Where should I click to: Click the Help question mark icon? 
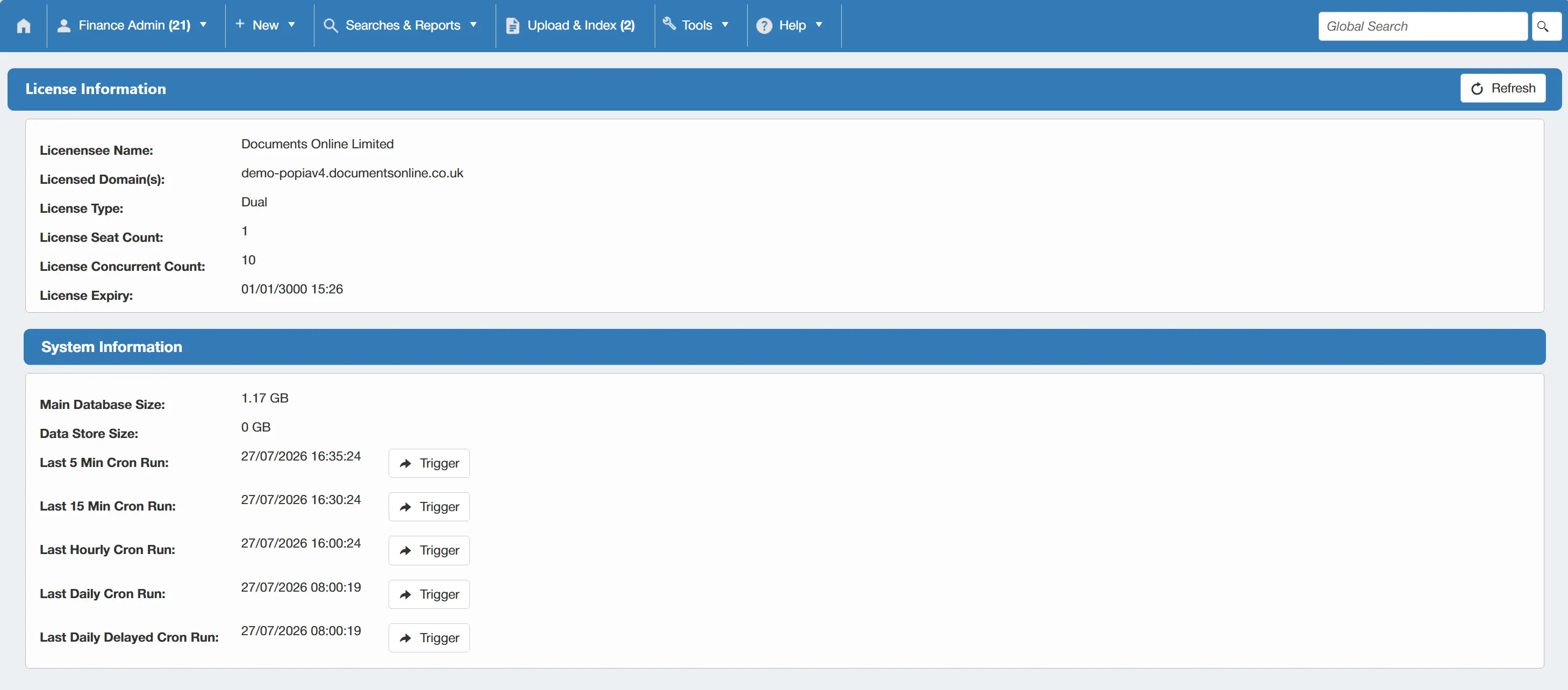[764, 26]
